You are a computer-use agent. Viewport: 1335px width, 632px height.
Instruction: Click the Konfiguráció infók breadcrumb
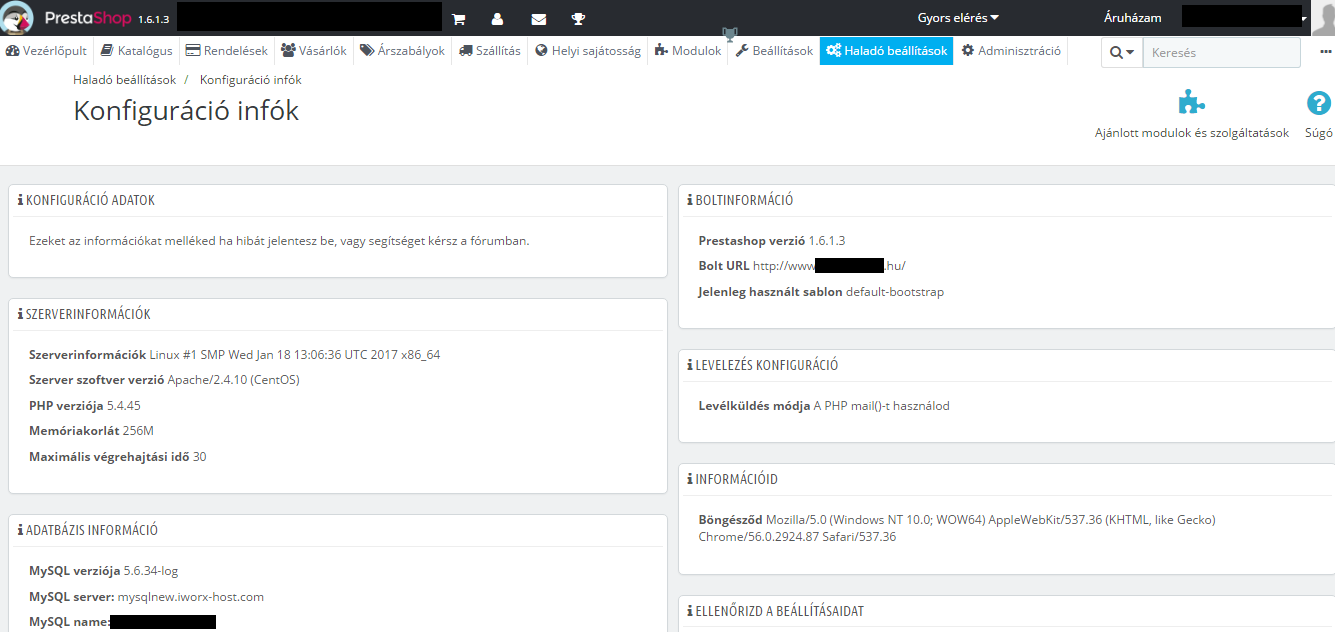click(251, 80)
